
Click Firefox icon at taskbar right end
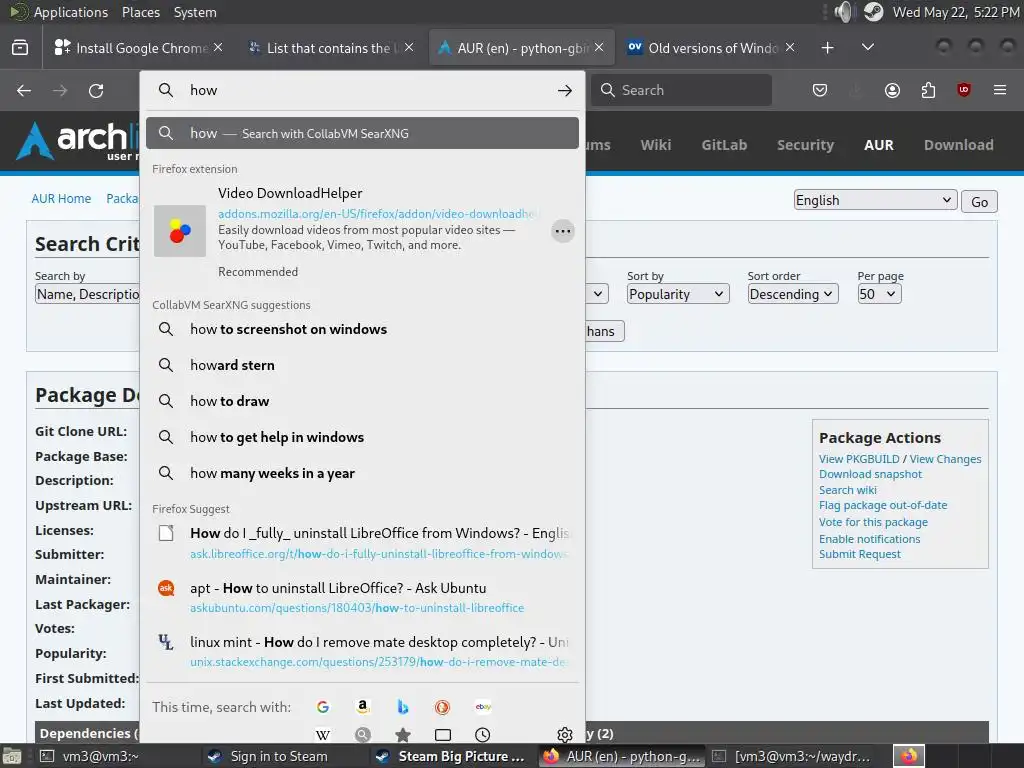coord(909,756)
